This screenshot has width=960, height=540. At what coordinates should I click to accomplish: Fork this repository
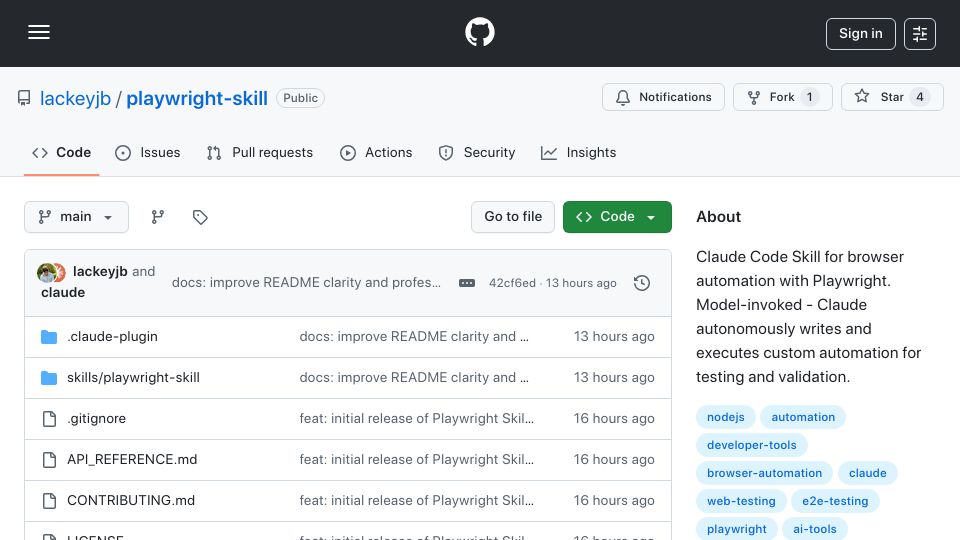782,97
